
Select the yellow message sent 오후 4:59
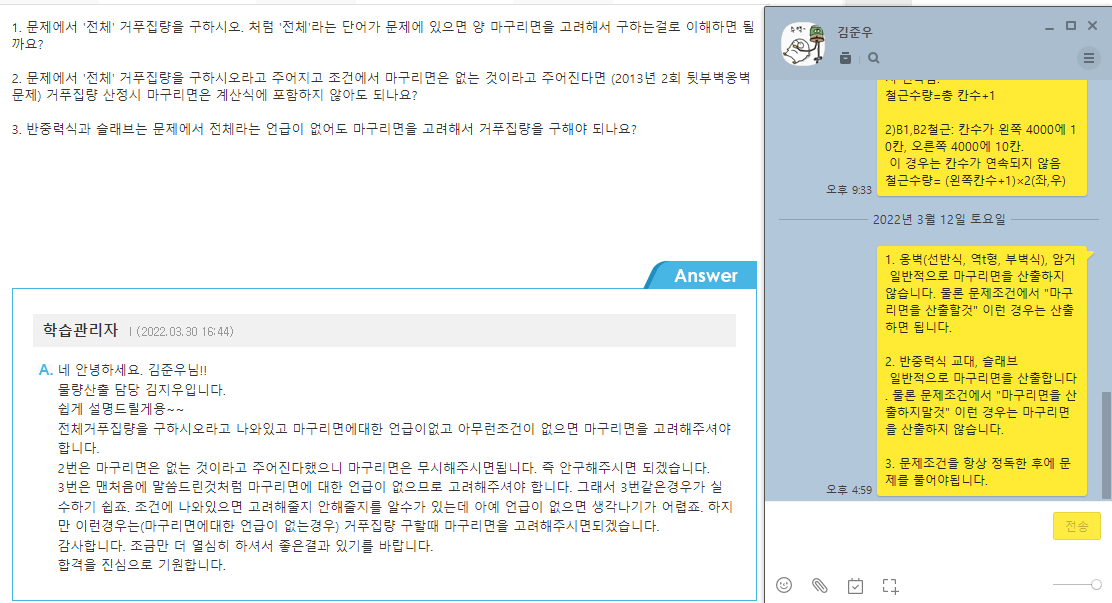982,370
